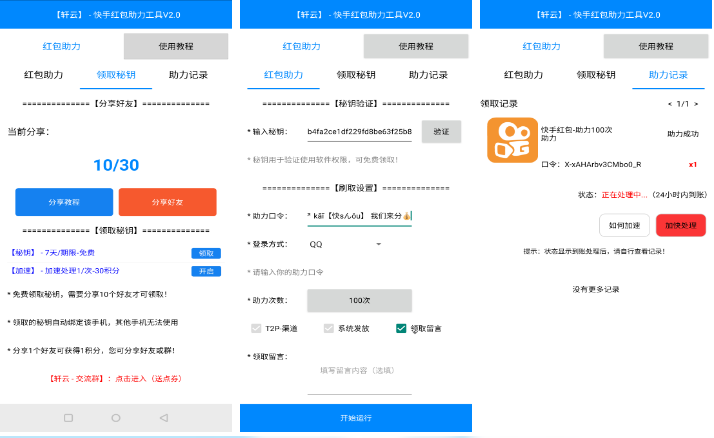Viewport: 714px width, 438px height.
Task: Select the 助力记录 tab on the right screen
Action: click(x=668, y=75)
